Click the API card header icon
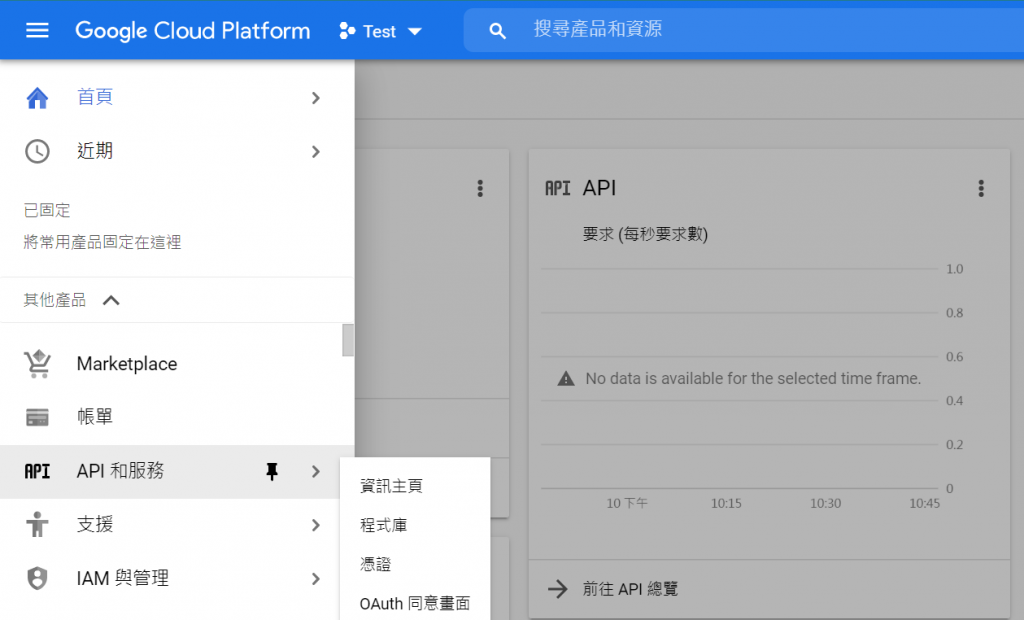This screenshot has width=1024, height=620. (x=558, y=189)
